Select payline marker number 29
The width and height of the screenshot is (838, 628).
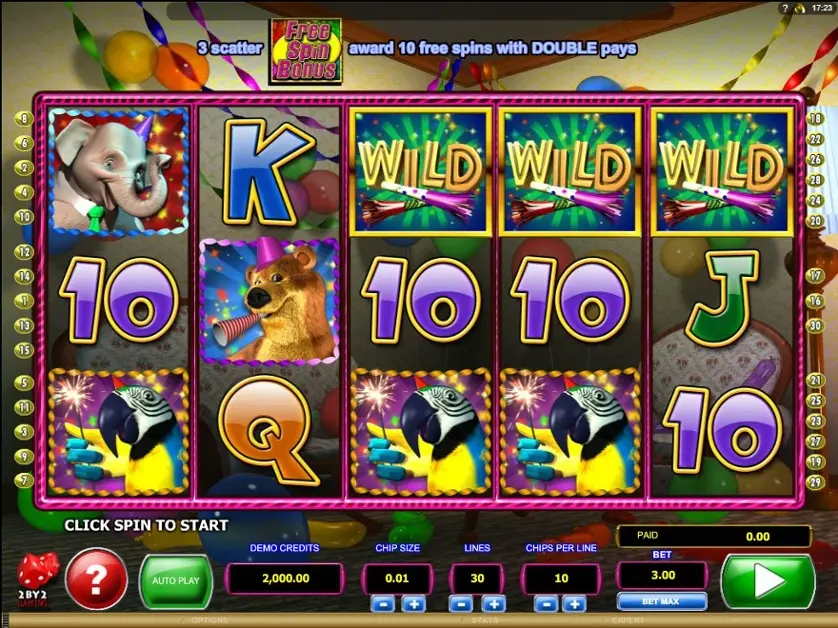click(x=816, y=482)
